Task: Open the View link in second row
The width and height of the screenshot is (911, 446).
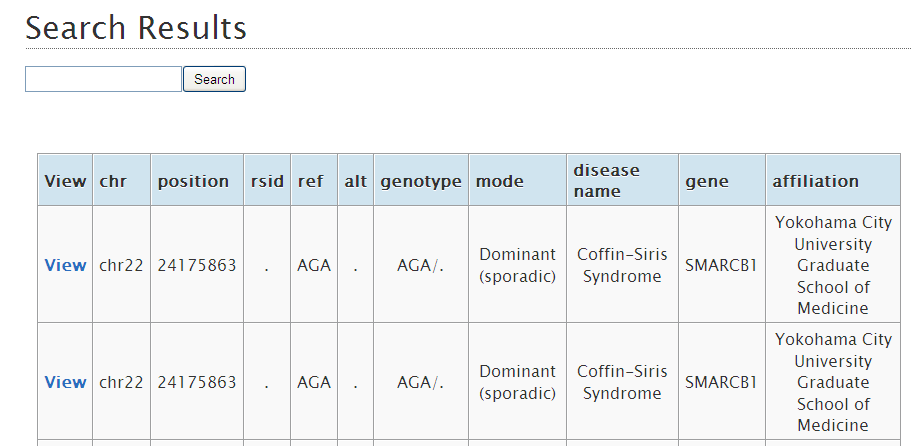Action: [65, 382]
